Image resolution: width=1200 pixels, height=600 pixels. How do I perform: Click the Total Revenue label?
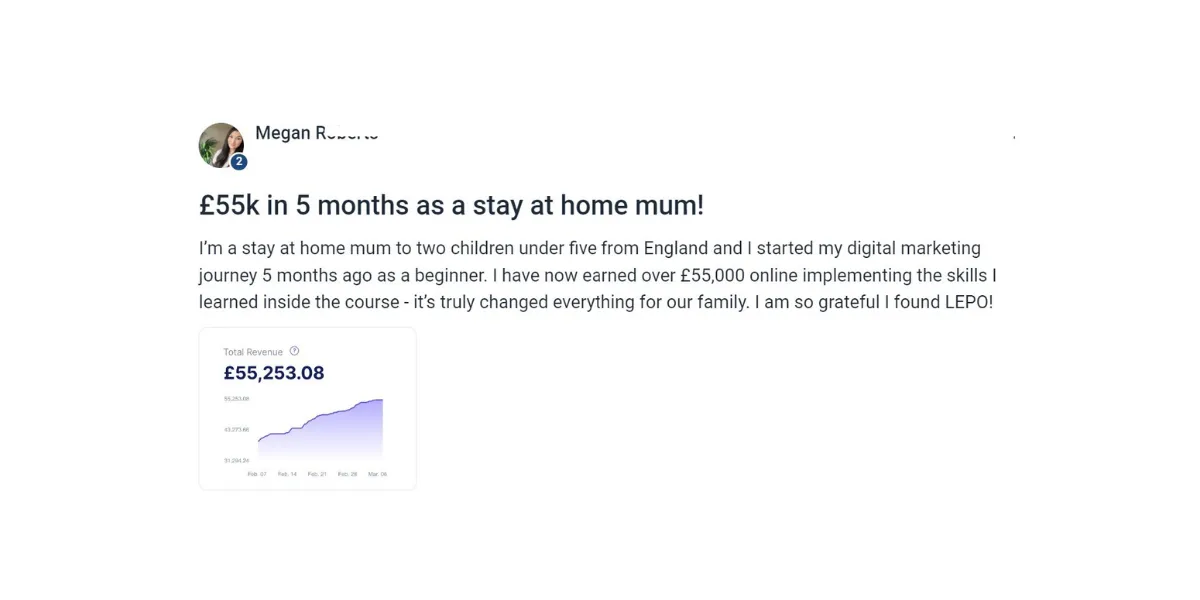253,352
